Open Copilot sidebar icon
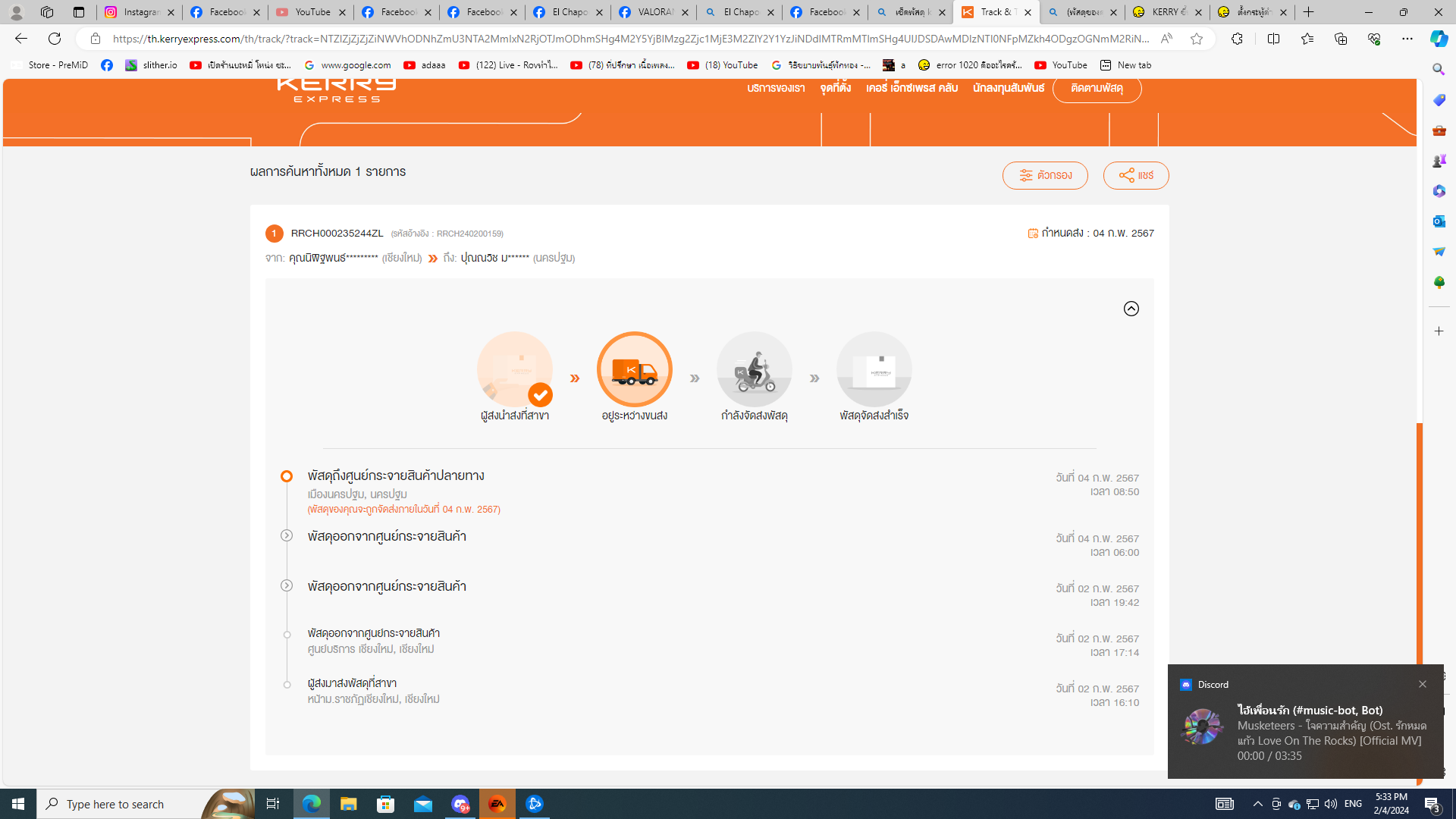 coord(1439,39)
